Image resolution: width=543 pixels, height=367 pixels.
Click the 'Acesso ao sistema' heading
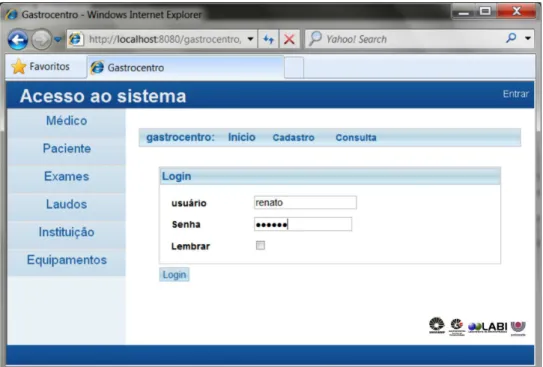click(x=103, y=96)
